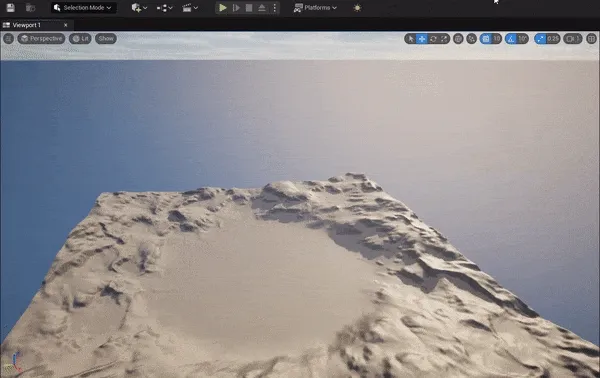Toggle grid snapping on or off
The image size is (600, 378).
click(x=486, y=39)
